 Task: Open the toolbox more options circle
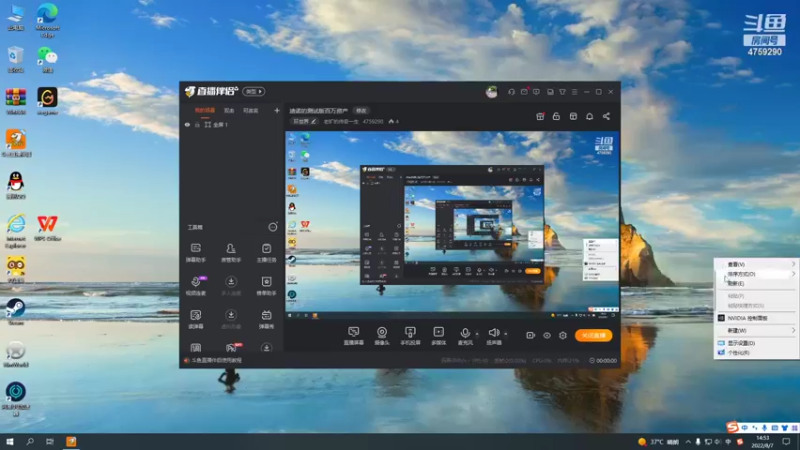[x=273, y=227]
